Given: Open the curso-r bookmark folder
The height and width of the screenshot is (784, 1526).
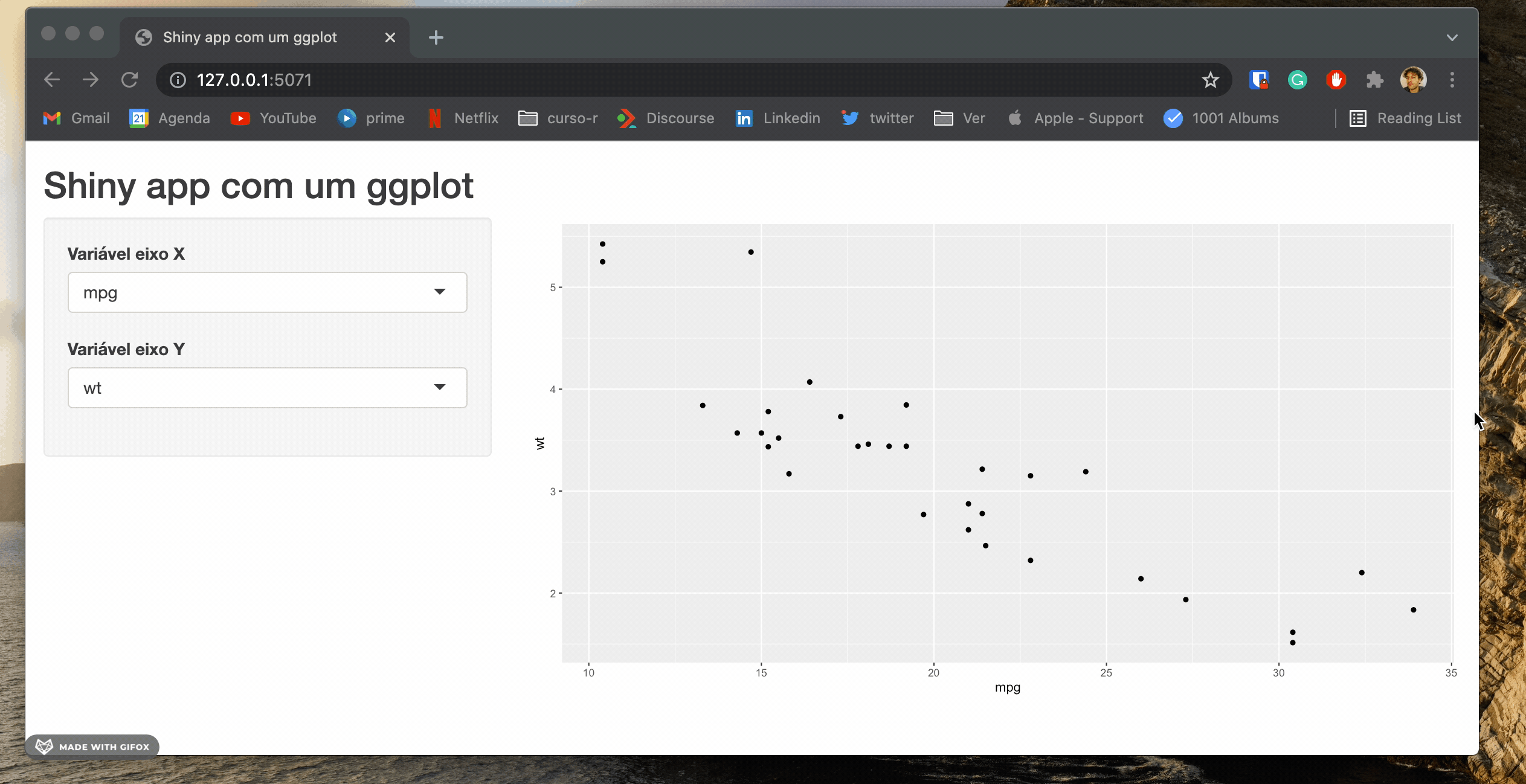Looking at the screenshot, I should pos(558,118).
